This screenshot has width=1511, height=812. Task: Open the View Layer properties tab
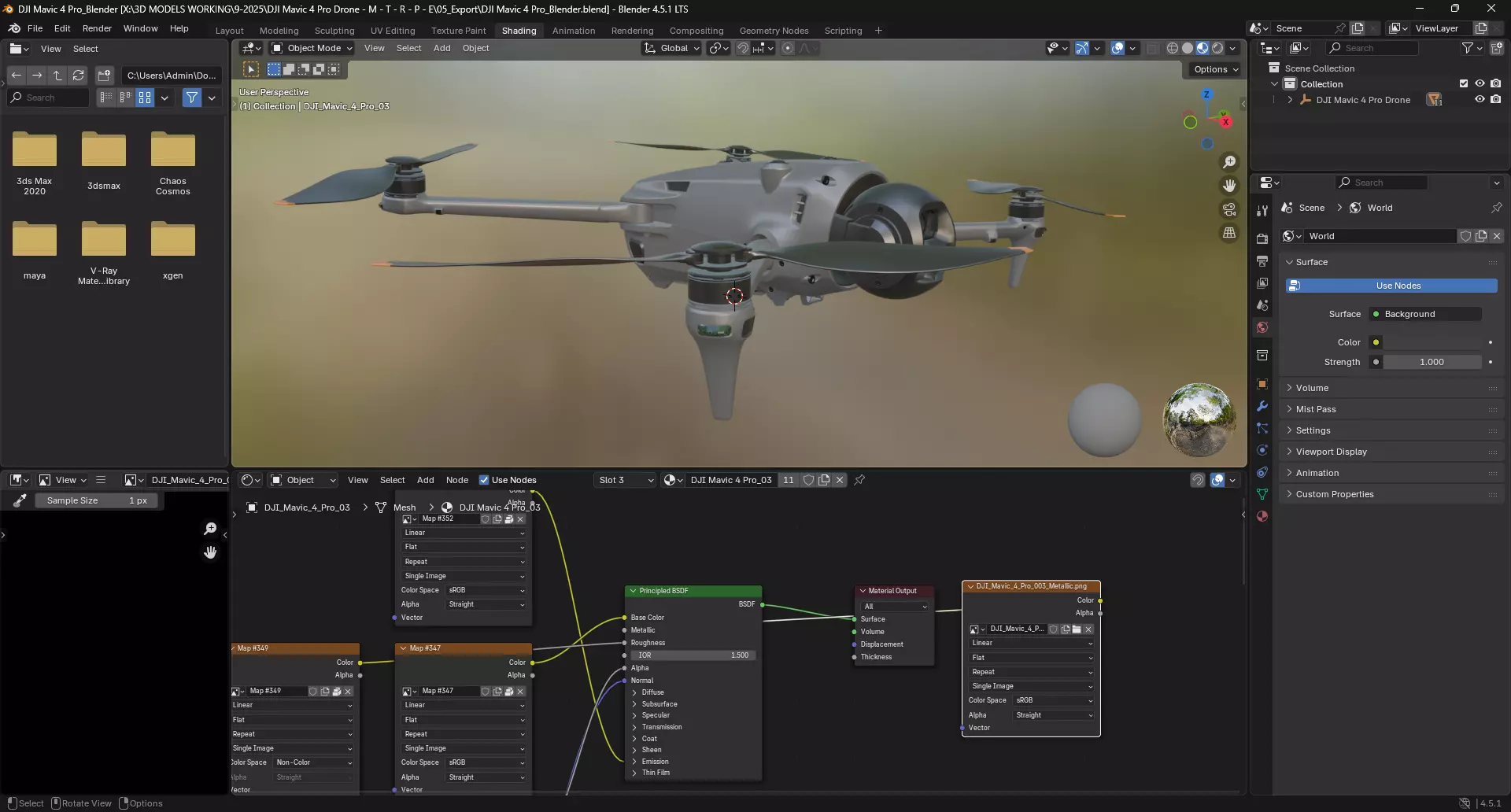[x=1262, y=282]
